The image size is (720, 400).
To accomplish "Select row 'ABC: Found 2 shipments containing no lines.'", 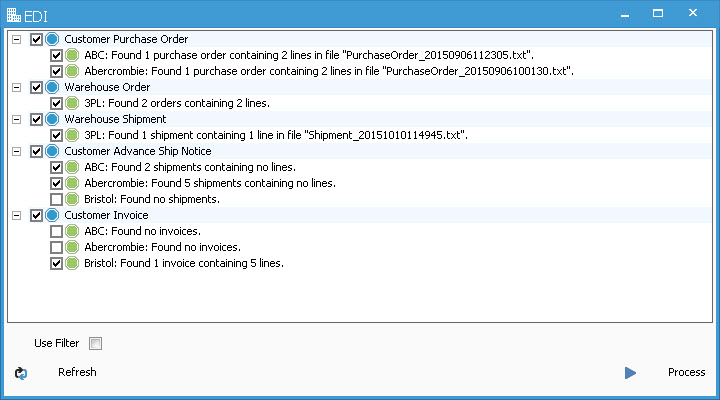I will (190, 167).
